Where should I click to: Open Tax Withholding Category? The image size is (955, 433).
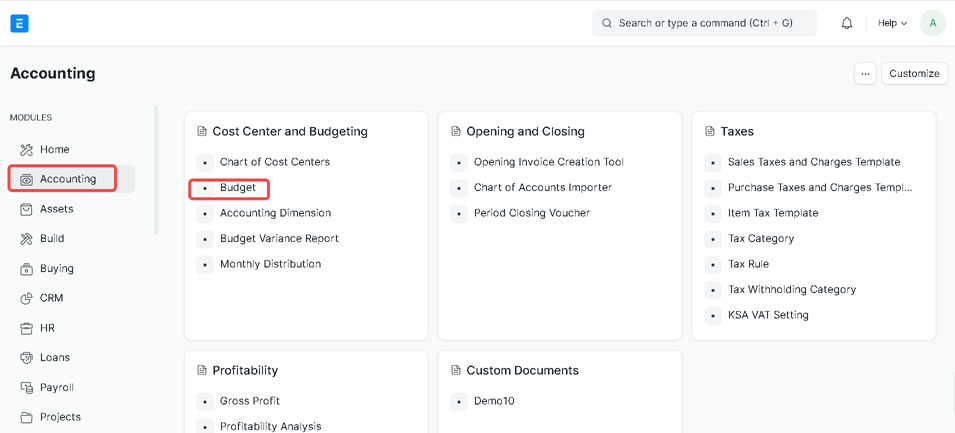791,290
